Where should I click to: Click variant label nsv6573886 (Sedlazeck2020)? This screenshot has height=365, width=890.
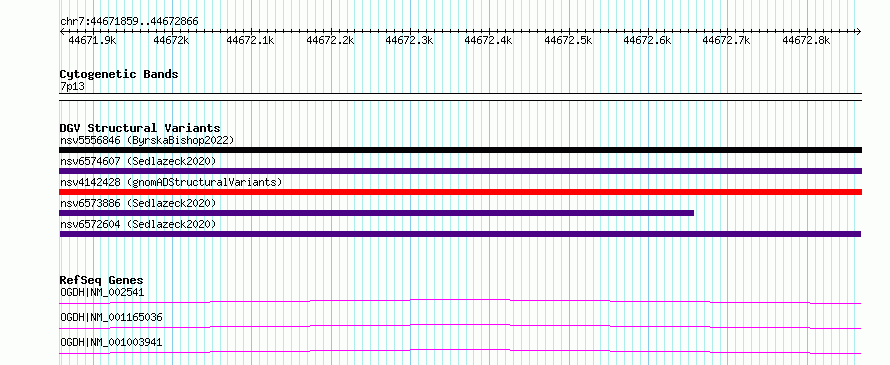(138, 203)
